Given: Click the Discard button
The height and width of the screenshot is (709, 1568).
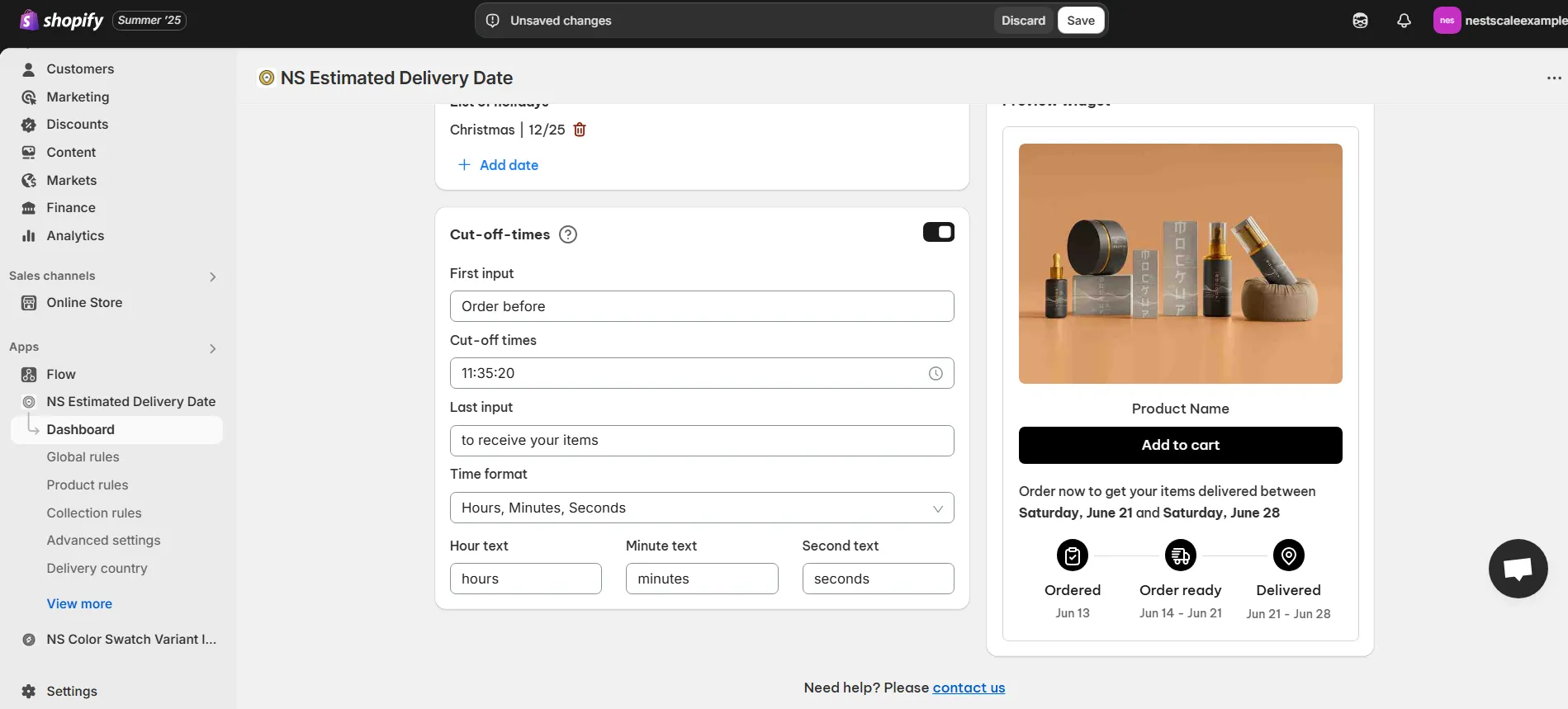Looking at the screenshot, I should 1023,21.
